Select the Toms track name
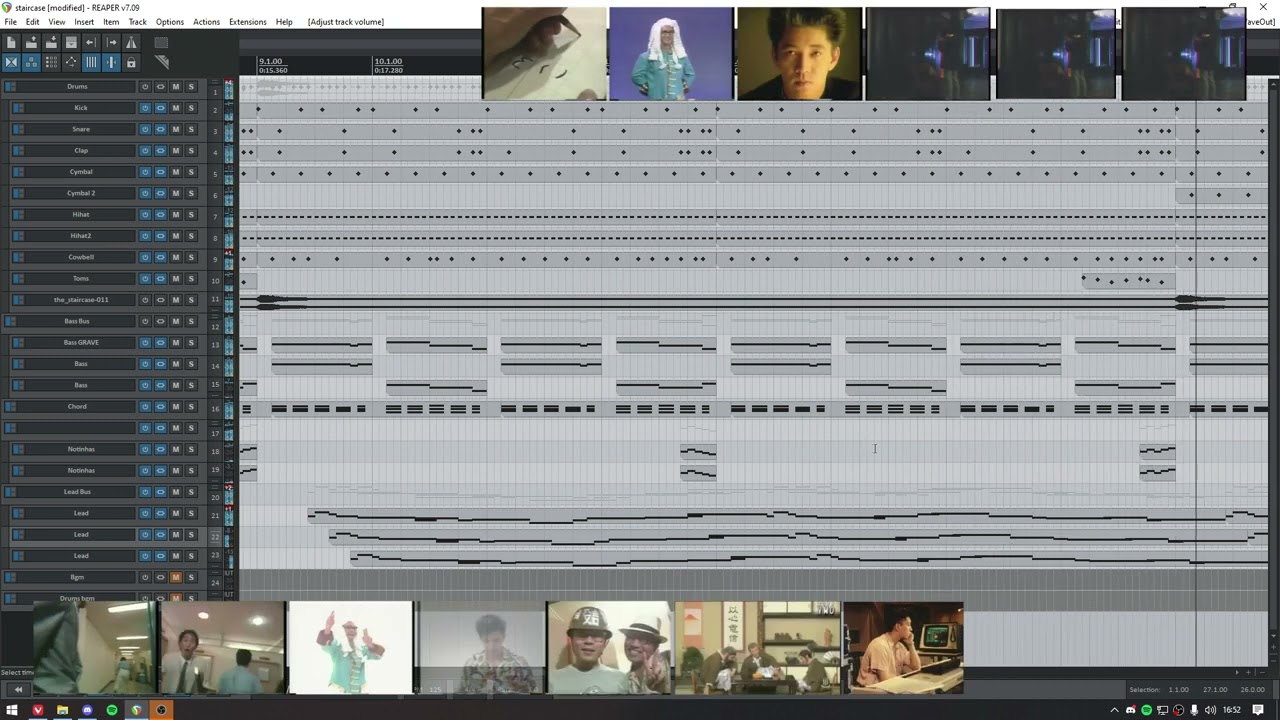This screenshot has width=1280, height=720. coord(81,279)
